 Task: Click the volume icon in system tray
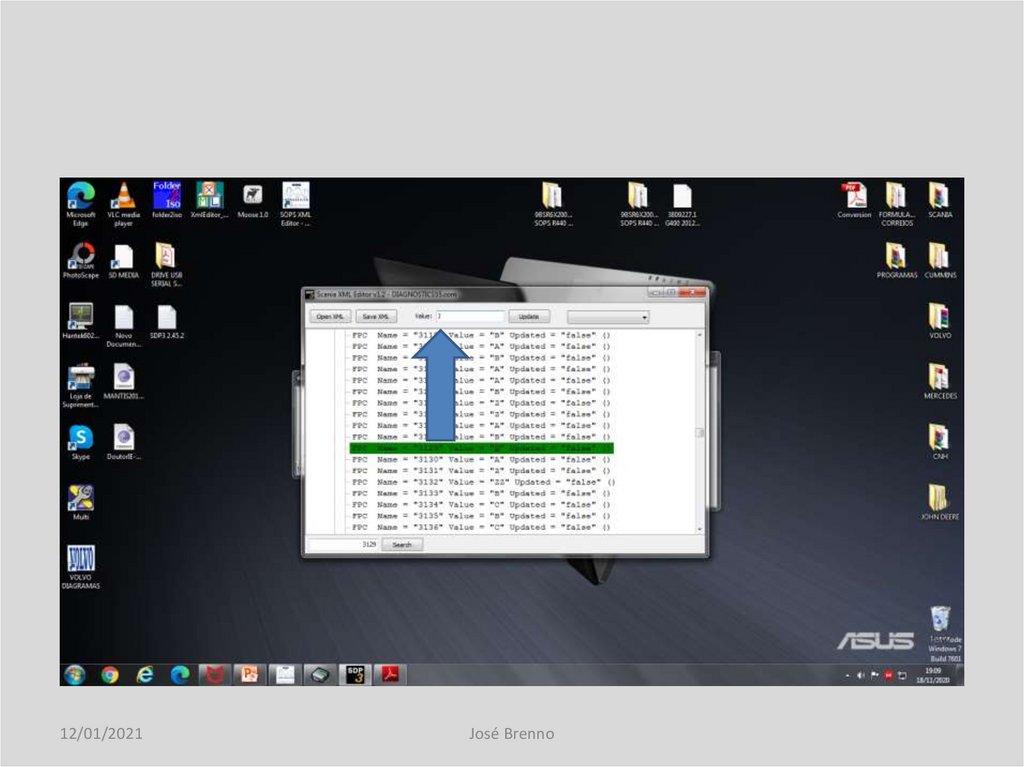[x=861, y=675]
